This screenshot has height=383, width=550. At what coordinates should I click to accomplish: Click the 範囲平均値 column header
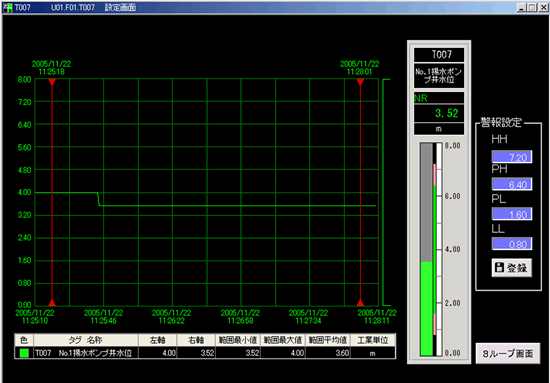coord(328,340)
